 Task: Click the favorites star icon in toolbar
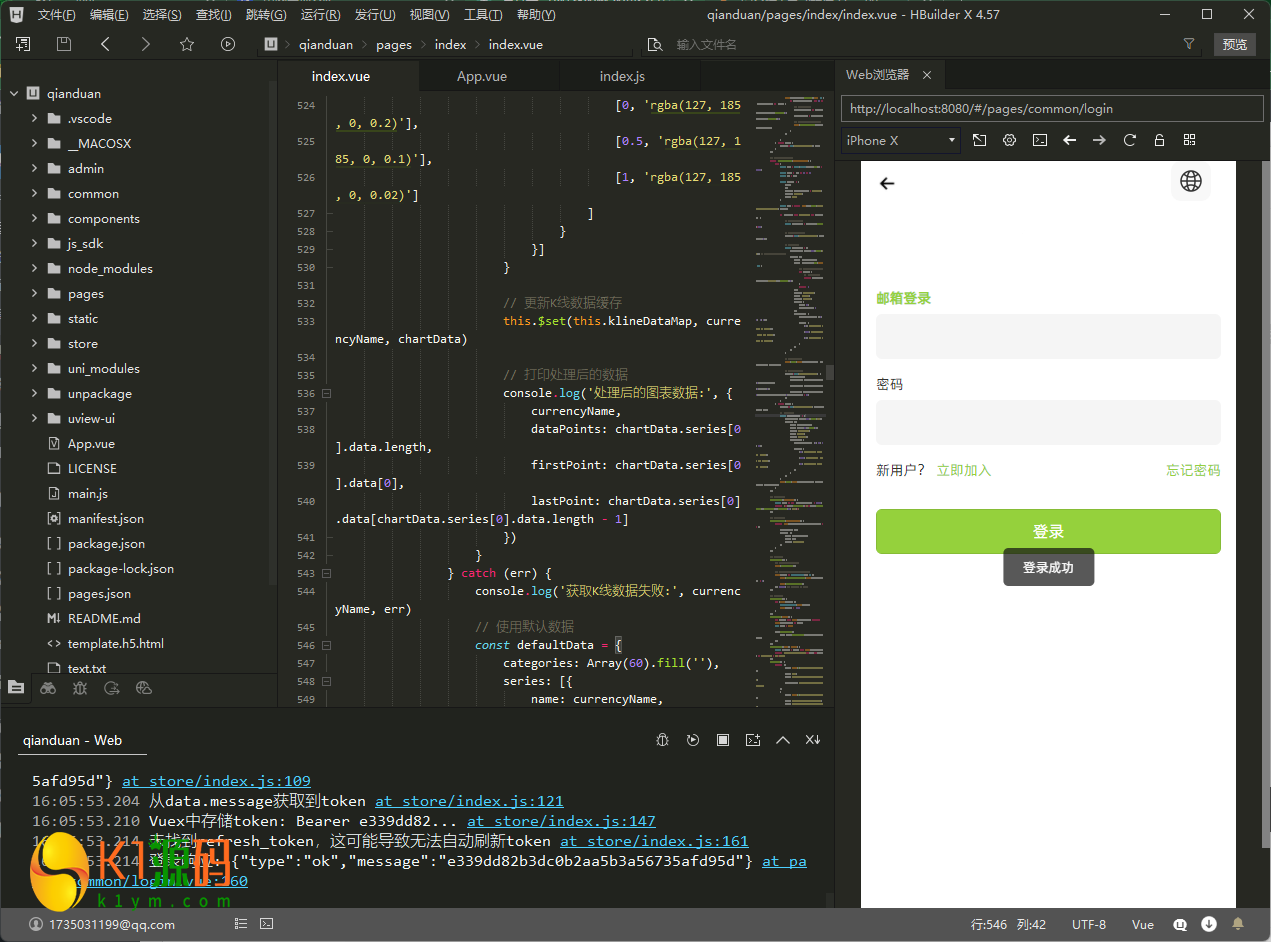[x=187, y=44]
